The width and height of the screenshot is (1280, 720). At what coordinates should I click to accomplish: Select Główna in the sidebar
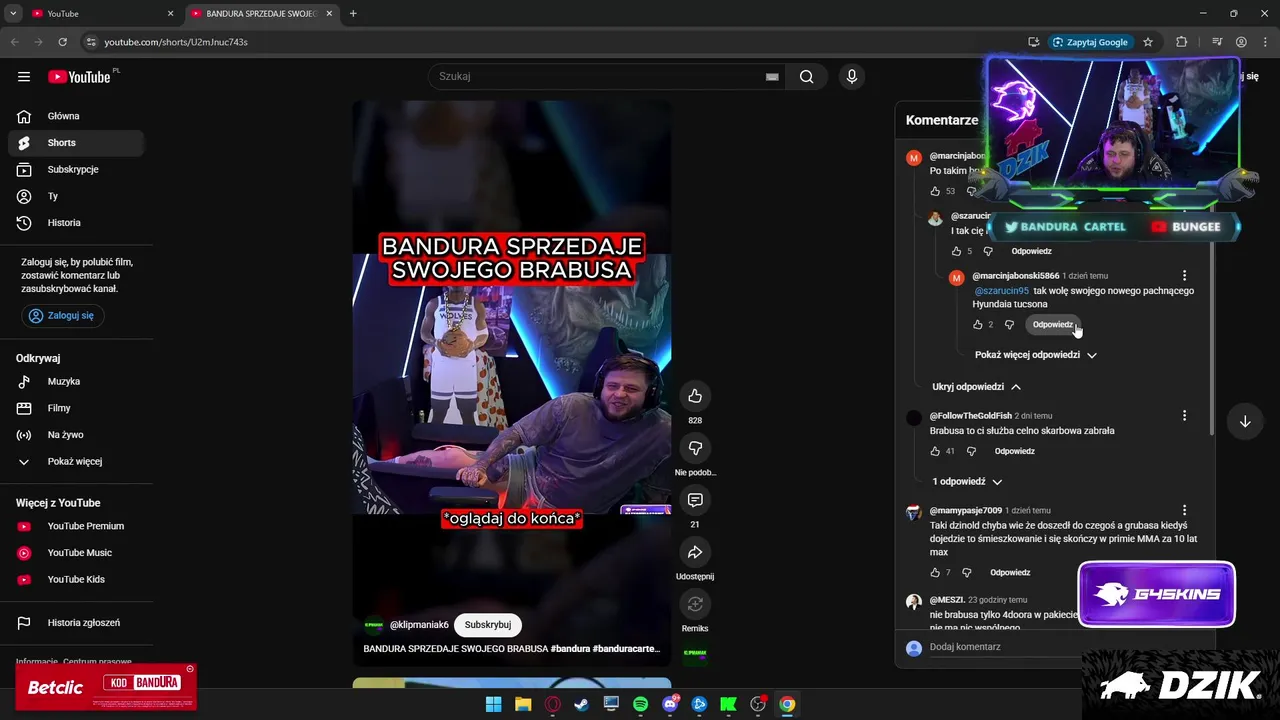point(75,116)
